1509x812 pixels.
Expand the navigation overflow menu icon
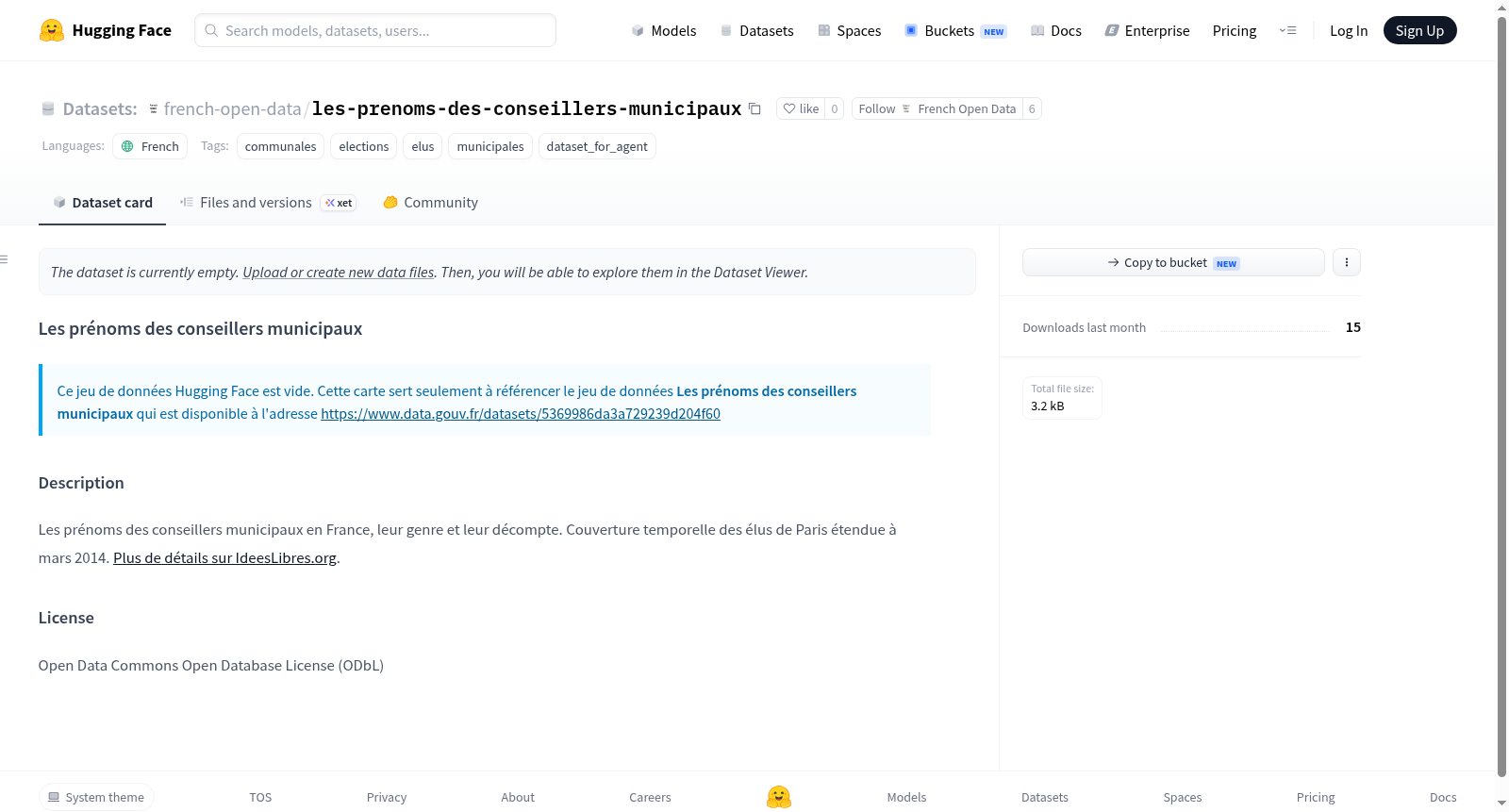tap(1287, 30)
